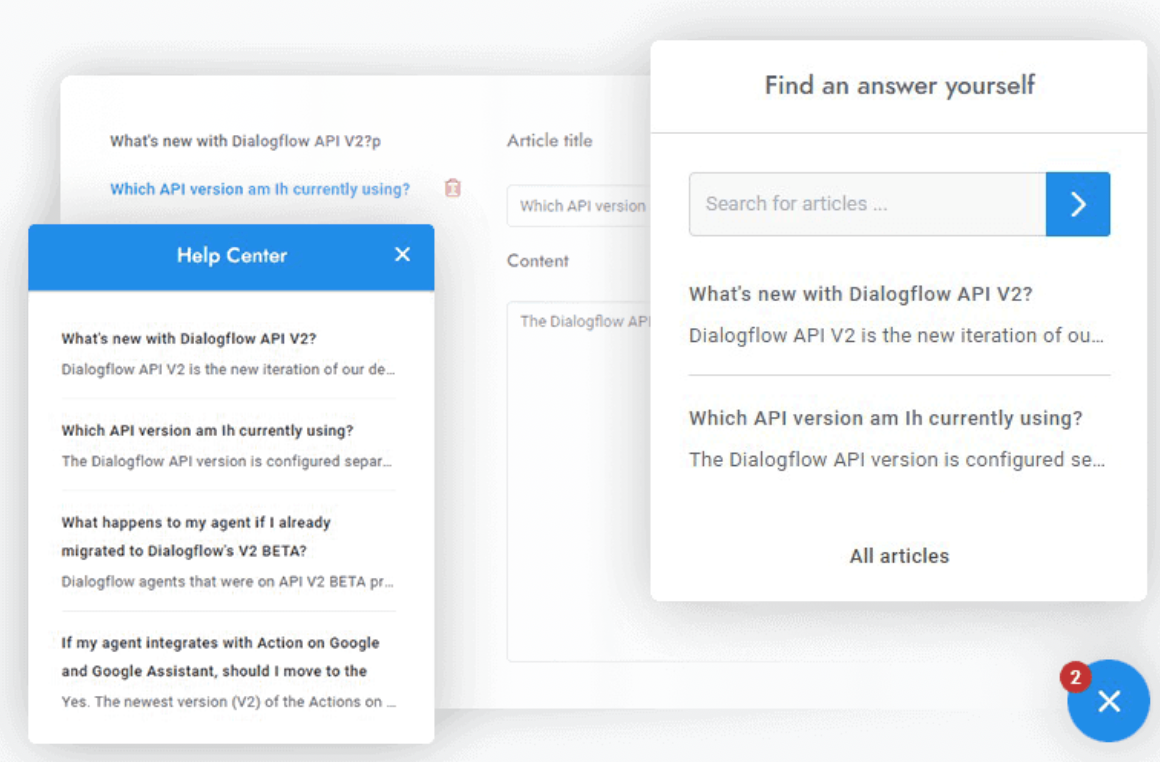Select 'What's new with Dialogflow API V2?p' list item
Screen dimensions: 1160x762
click(245, 141)
